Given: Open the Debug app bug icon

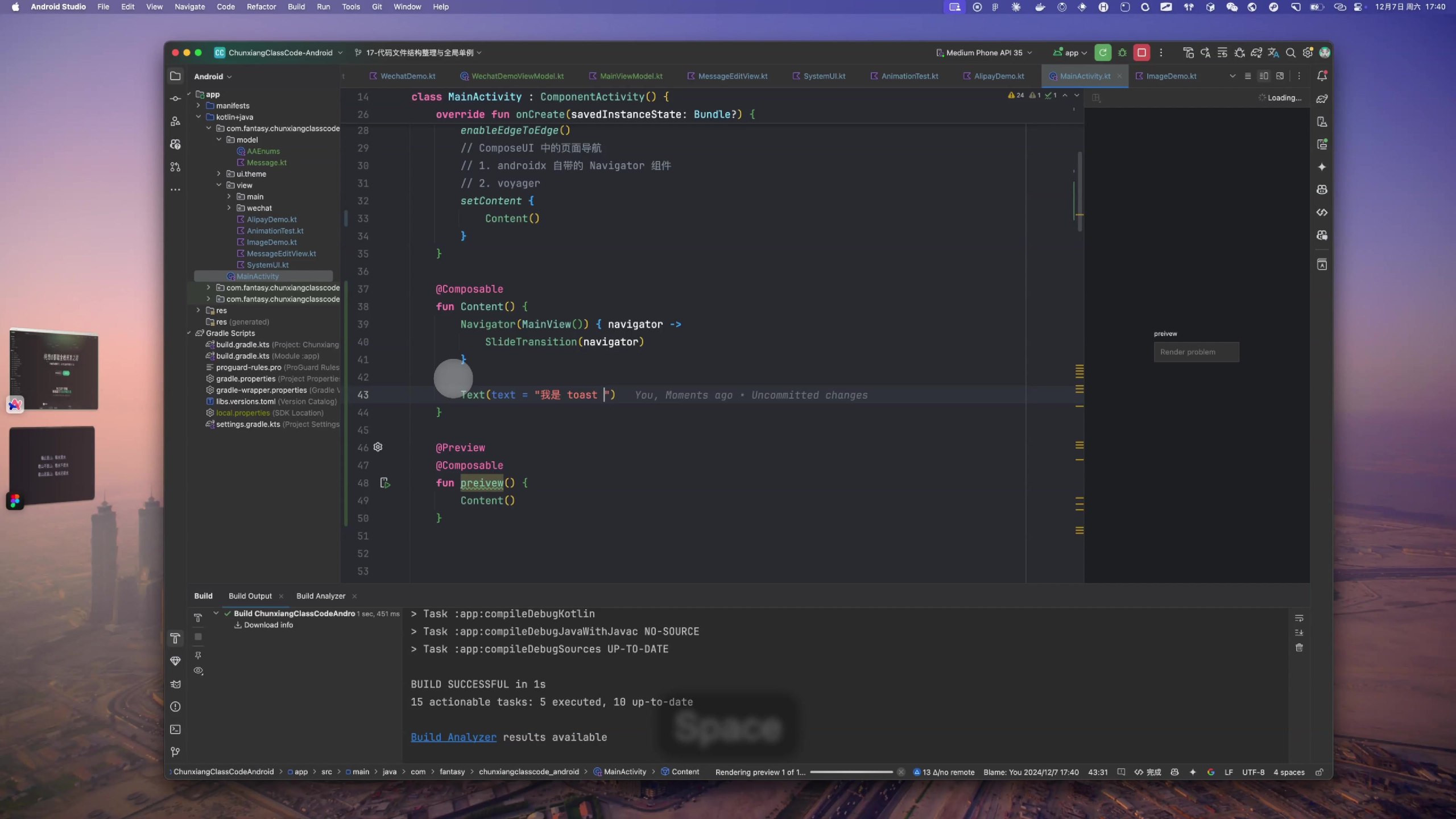Looking at the screenshot, I should point(1122,52).
